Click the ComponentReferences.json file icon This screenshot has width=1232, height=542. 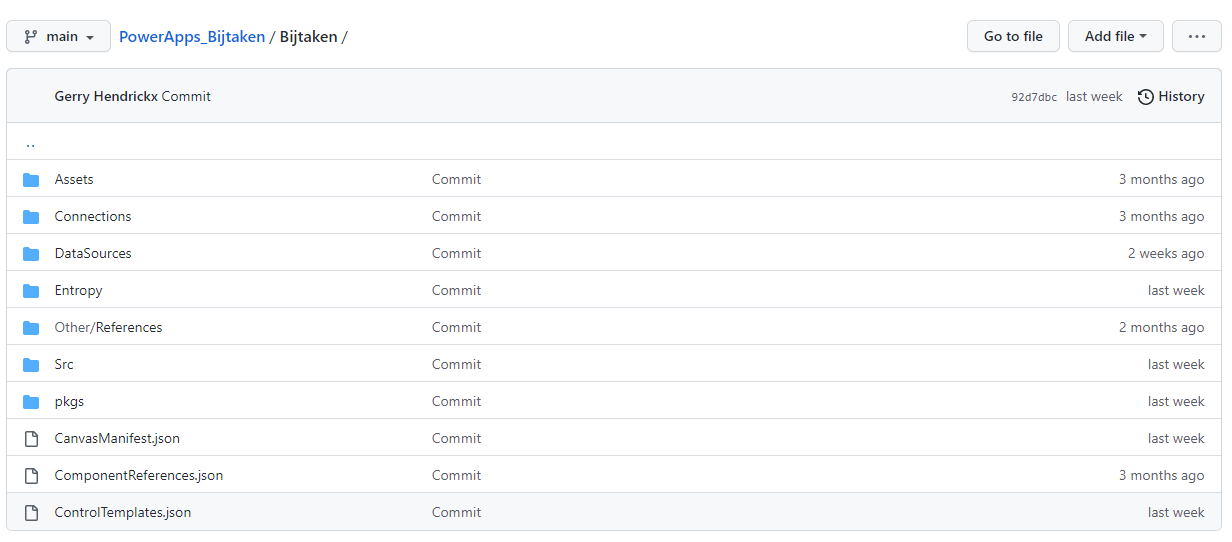click(x=31, y=476)
